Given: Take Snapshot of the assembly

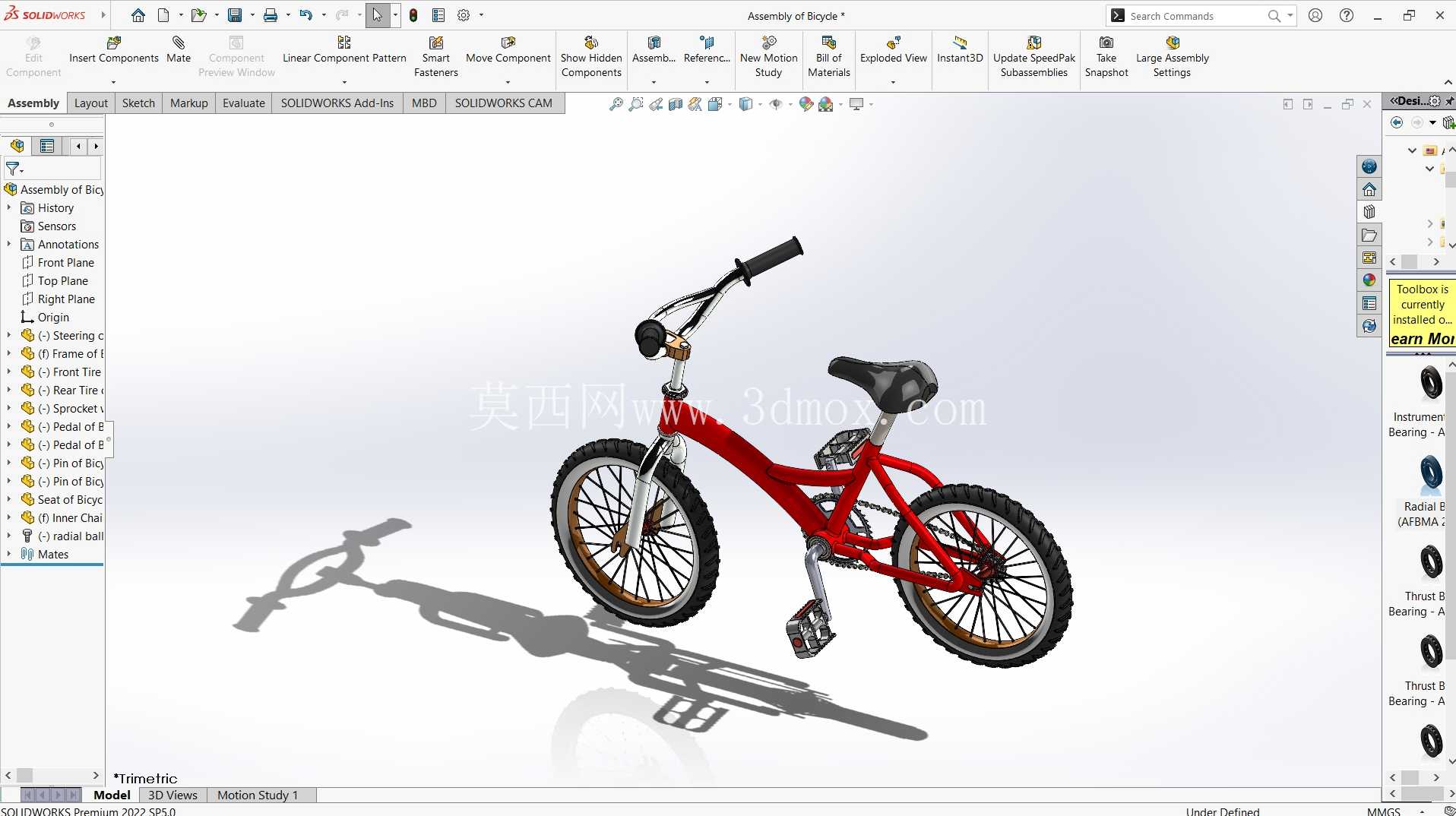Looking at the screenshot, I should pyautogui.click(x=1106, y=57).
